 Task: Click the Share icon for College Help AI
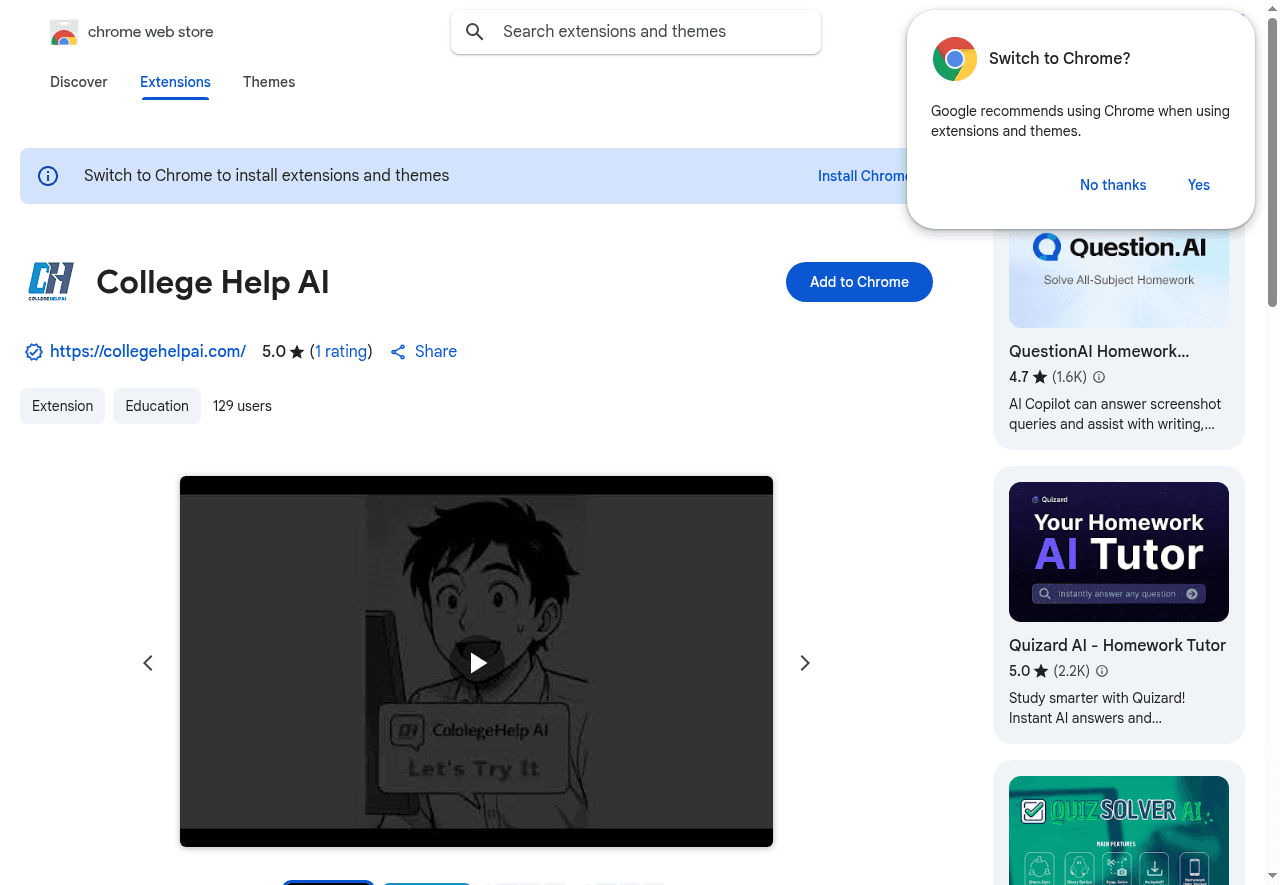click(x=399, y=351)
